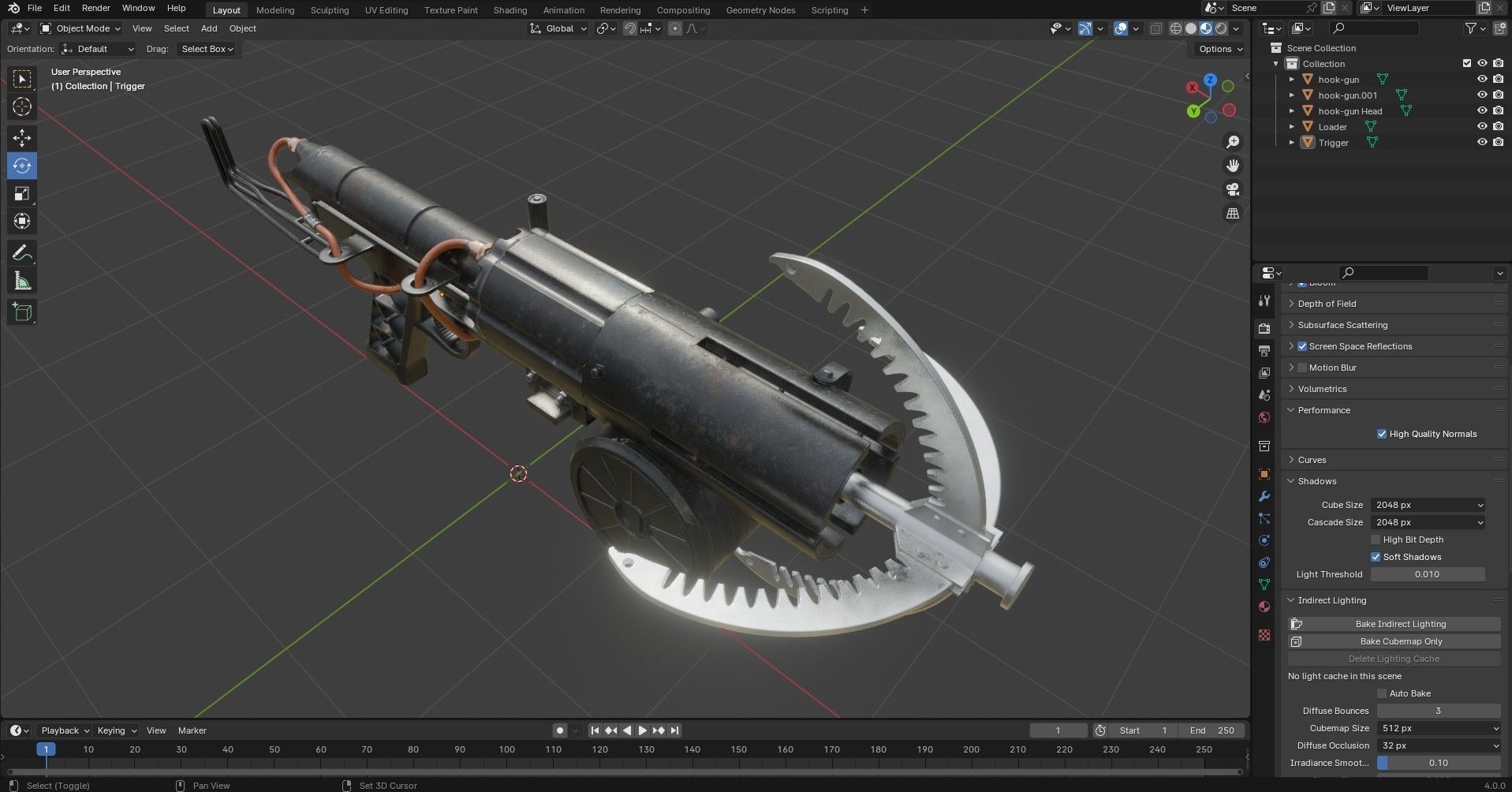Open Drag Select Box dropdown
The image size is (1512, 792).
(207, 49)
